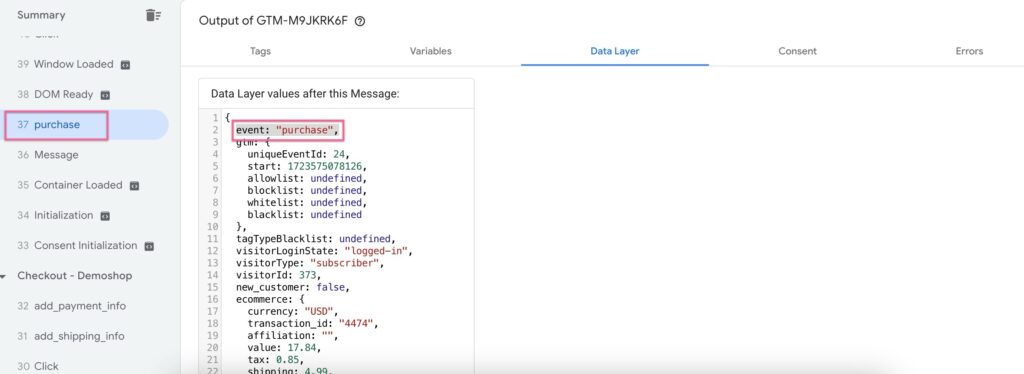The height and width of the screenshot is (374, 1024).
Task: Open the Errors tab
Action: pyautogui.click(x=969, y=51)
